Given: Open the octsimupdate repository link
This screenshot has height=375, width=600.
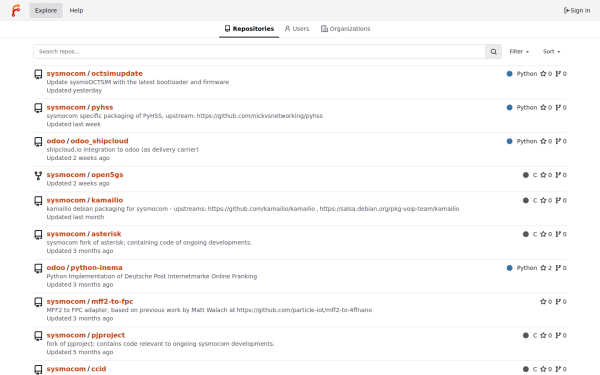Looking at the screenshot, I should (117, 73).
